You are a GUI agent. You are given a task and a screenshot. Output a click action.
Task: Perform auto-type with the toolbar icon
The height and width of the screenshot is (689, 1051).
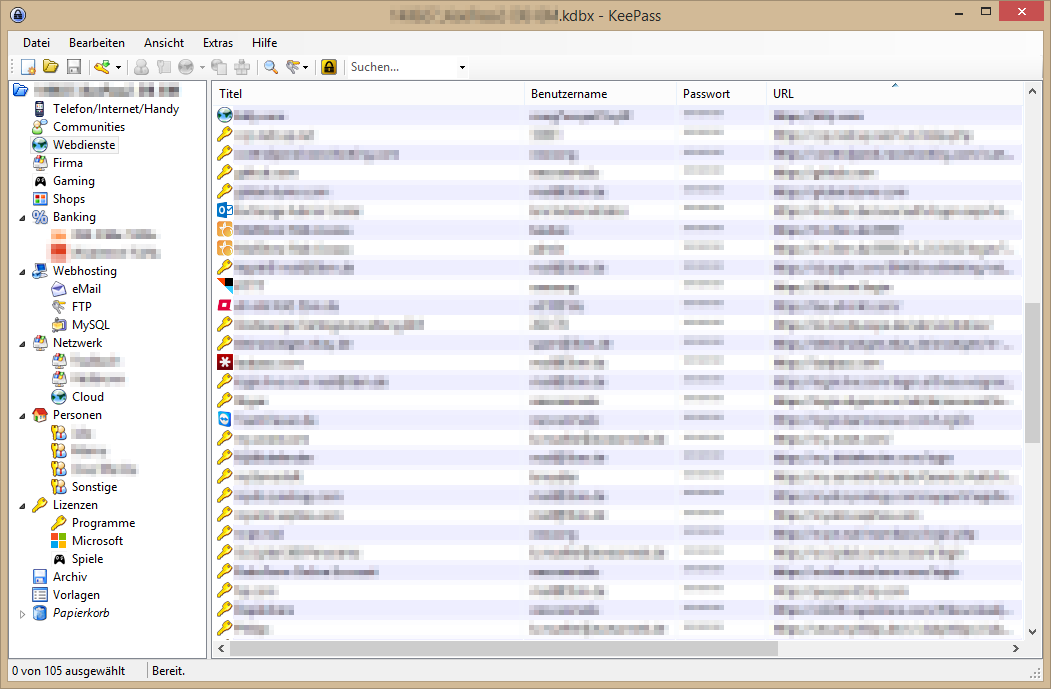[242, 67]
